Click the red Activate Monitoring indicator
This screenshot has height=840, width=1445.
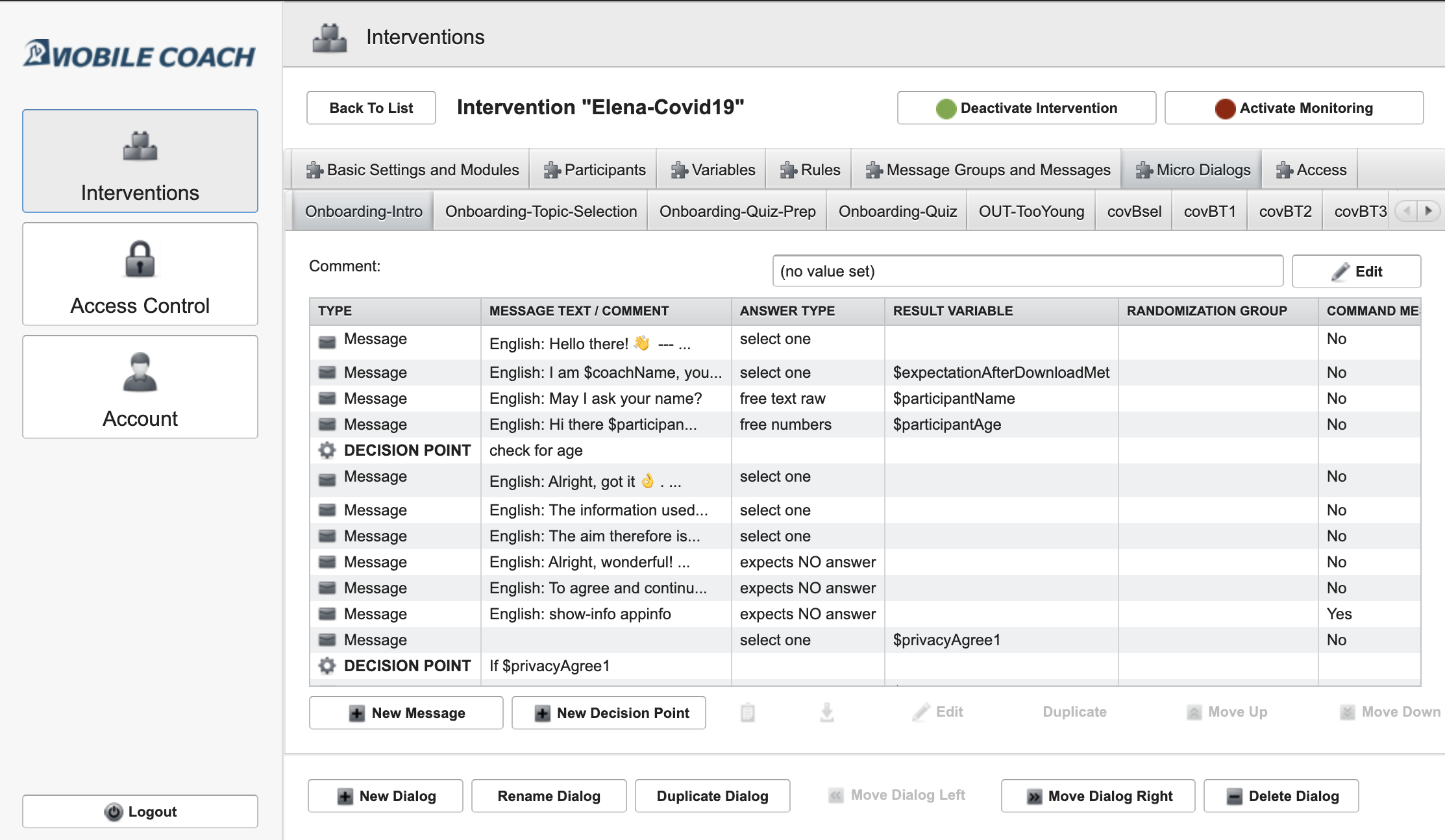coord(1225,108)
